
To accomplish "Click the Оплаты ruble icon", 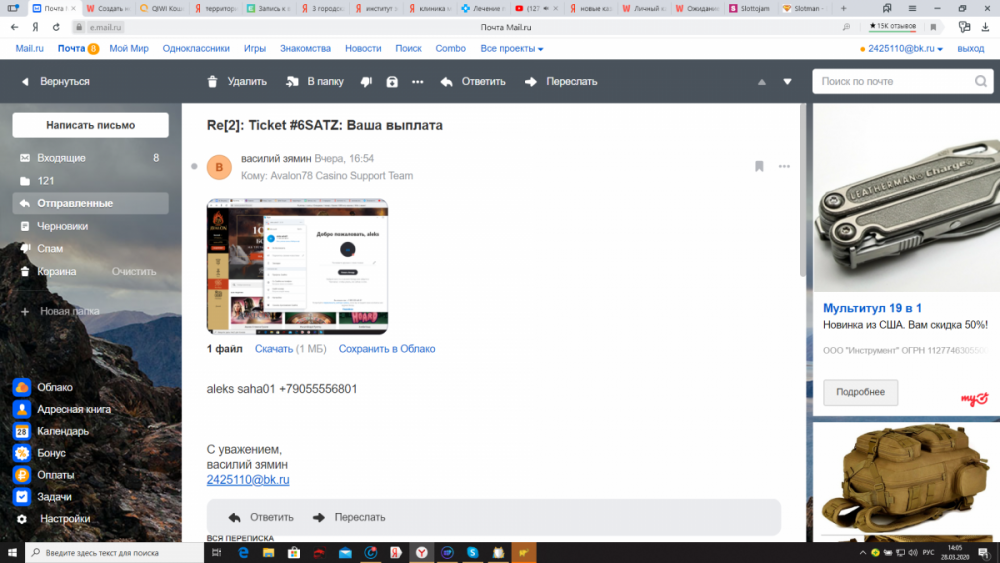I will (x=22, y=475).
